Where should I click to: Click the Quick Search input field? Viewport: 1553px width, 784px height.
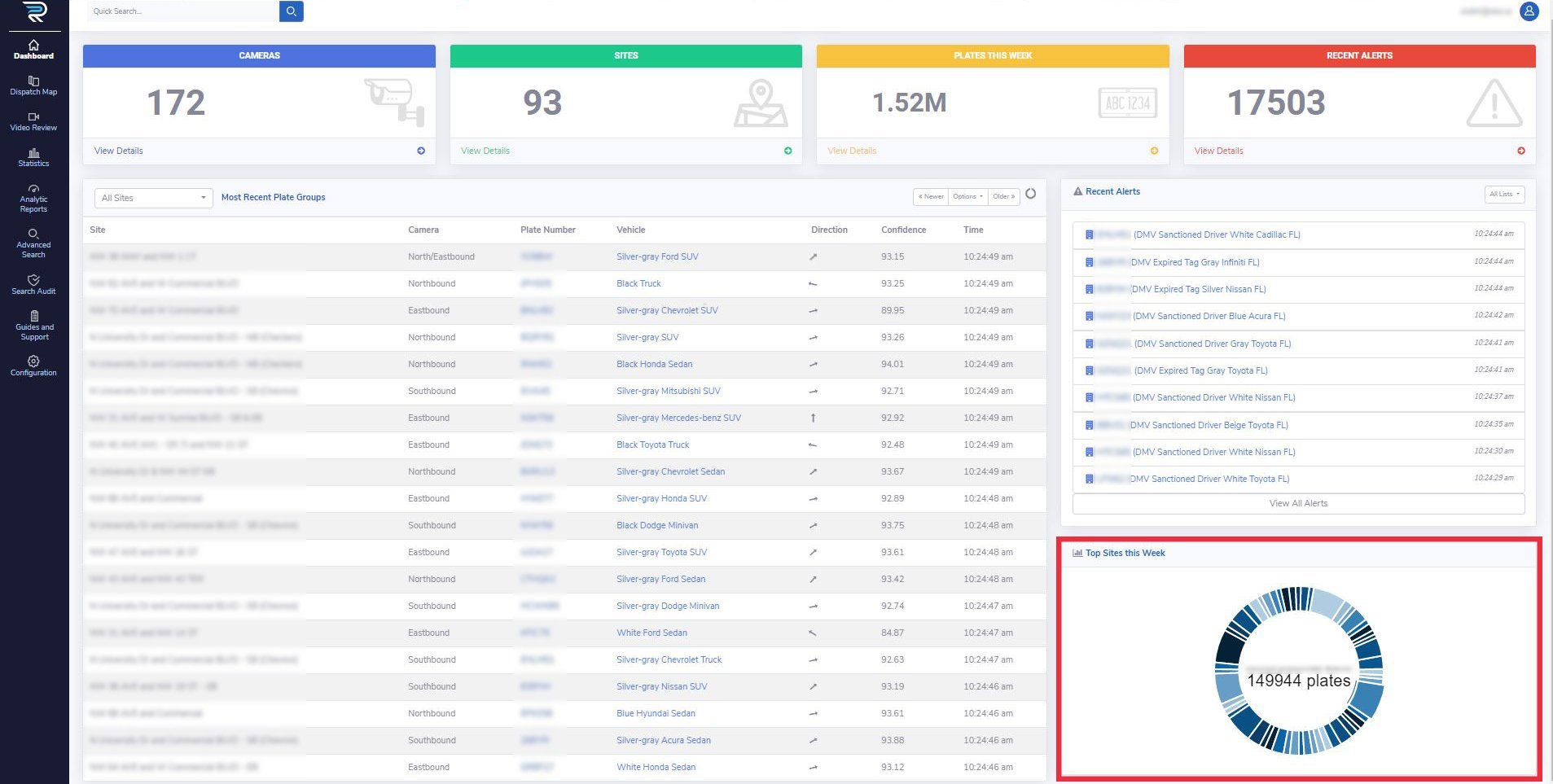183,11
